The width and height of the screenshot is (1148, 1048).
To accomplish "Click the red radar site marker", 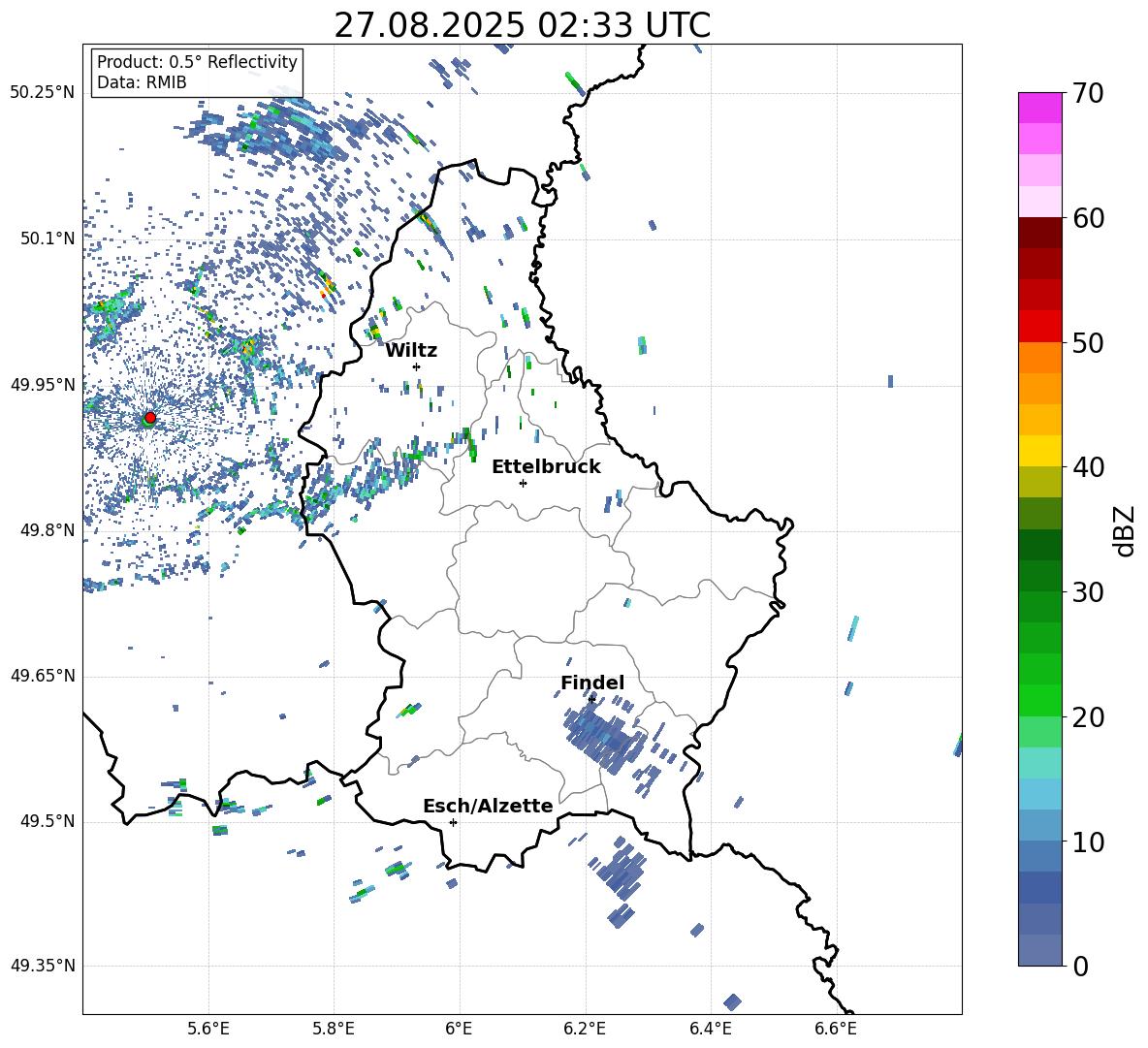I will coord(150,417).
